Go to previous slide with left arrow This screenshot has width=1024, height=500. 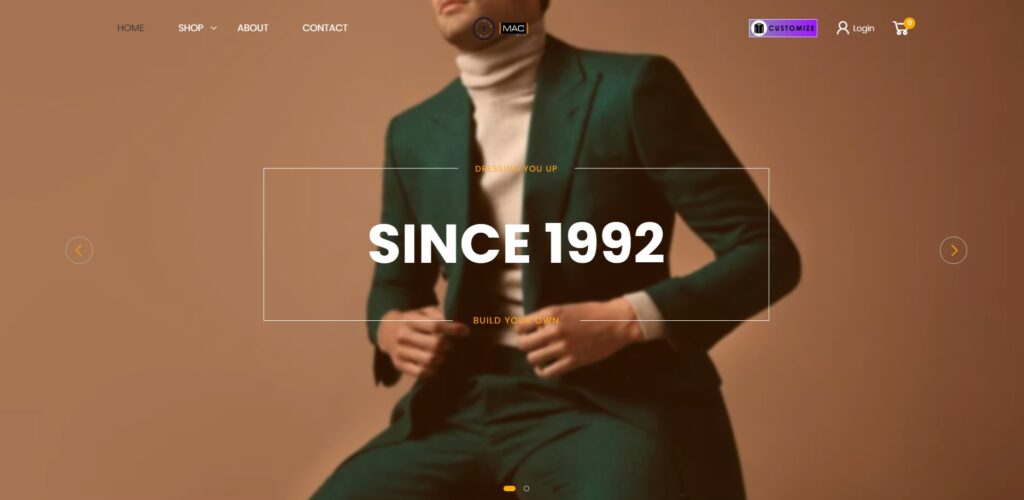coord(79,250)
